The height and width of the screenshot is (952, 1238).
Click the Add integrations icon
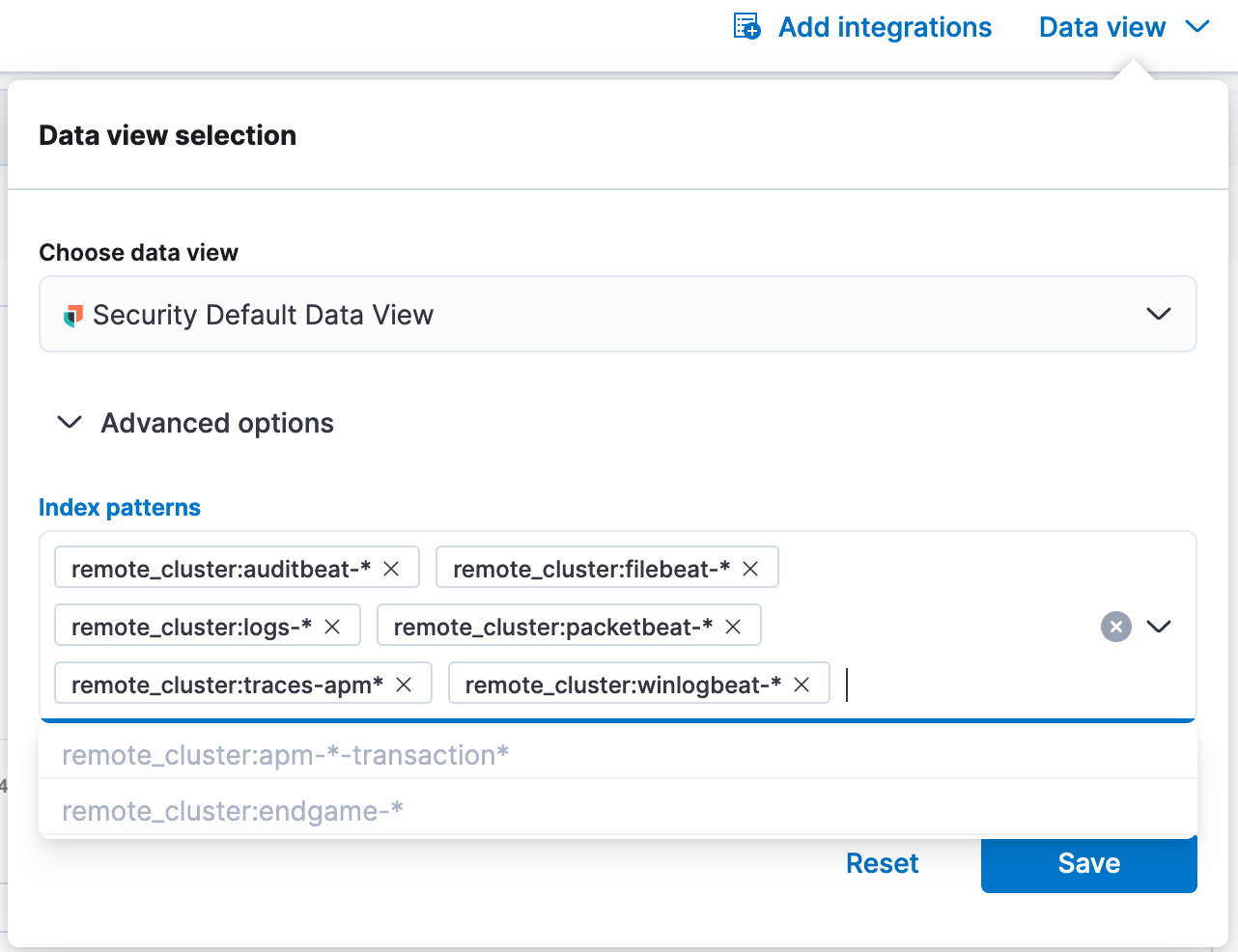pyautogui.click(x=746, y=27)
